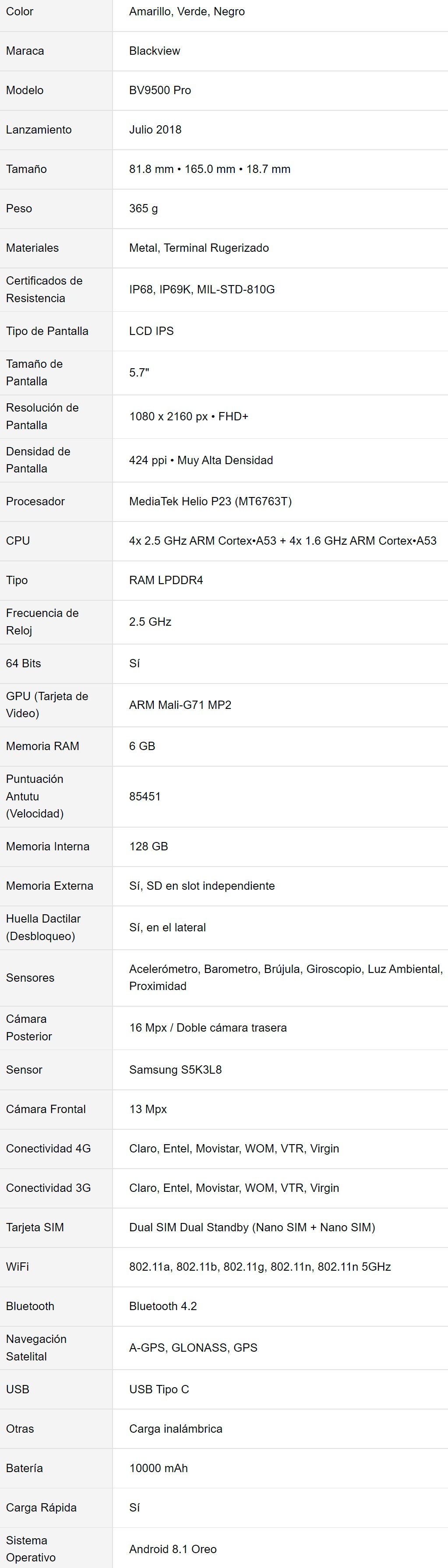This screenshot has height=1568, width=448.
Task: Click the LCD IPS screen type
Action: [x=152, y=331]
